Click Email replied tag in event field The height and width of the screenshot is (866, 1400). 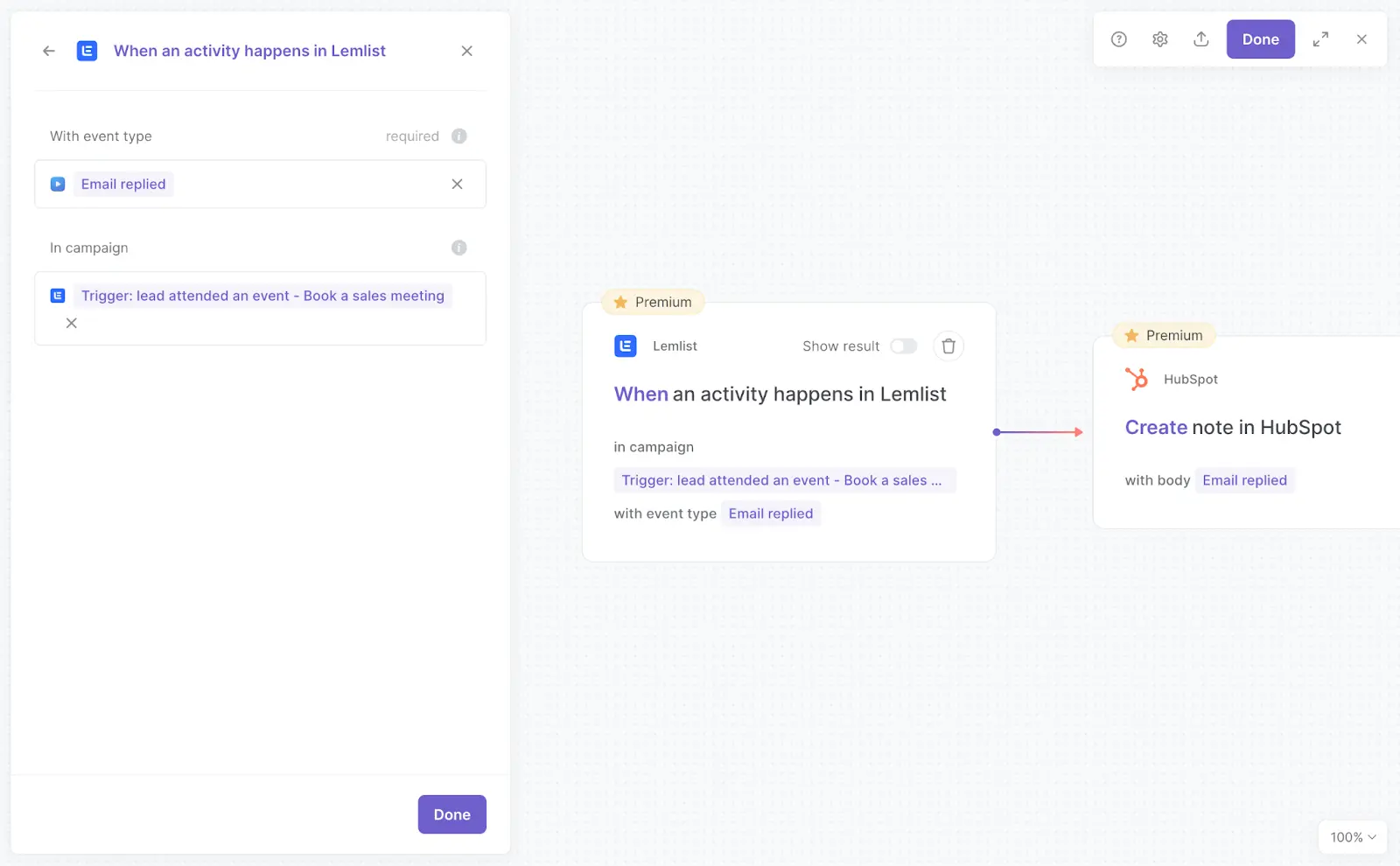(x=123, y=185)
